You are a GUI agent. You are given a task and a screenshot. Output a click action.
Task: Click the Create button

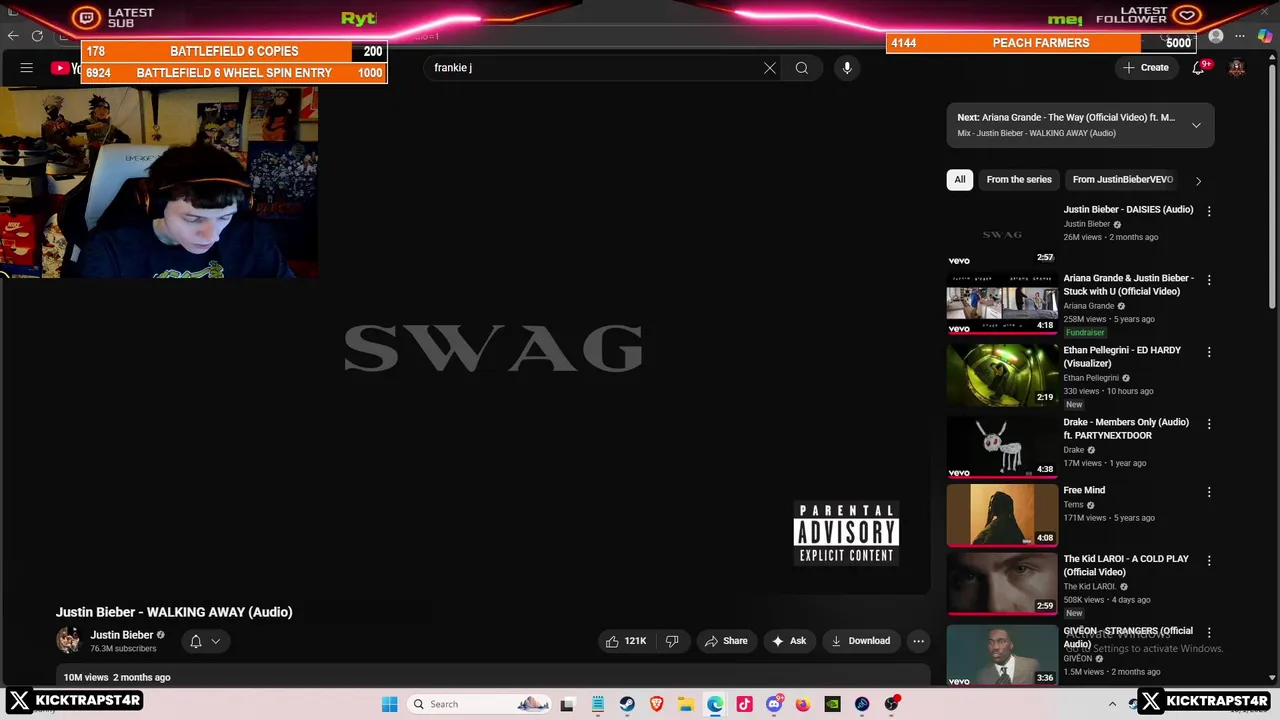[1146, 68]
